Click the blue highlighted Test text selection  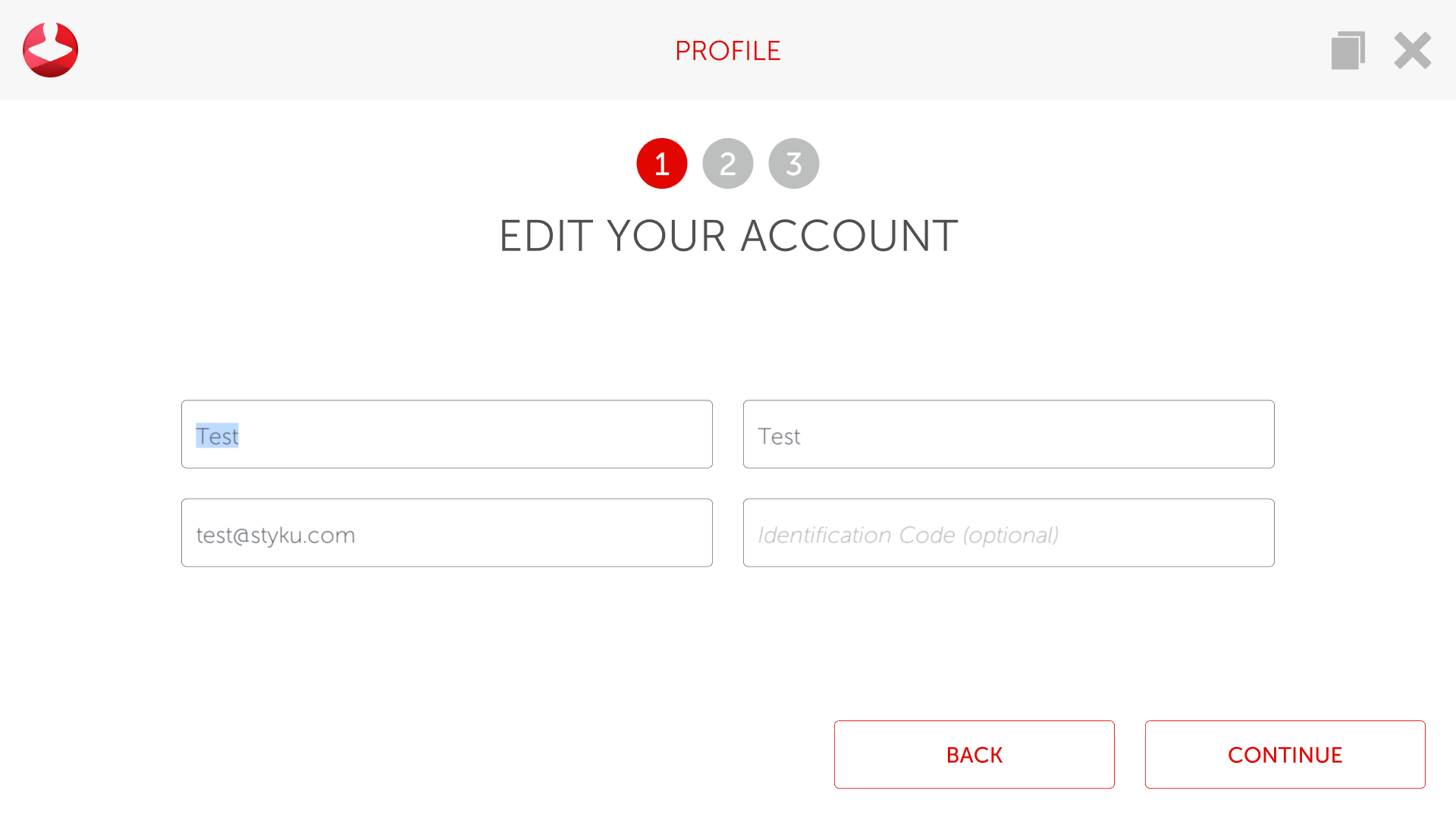click(217, 436)
